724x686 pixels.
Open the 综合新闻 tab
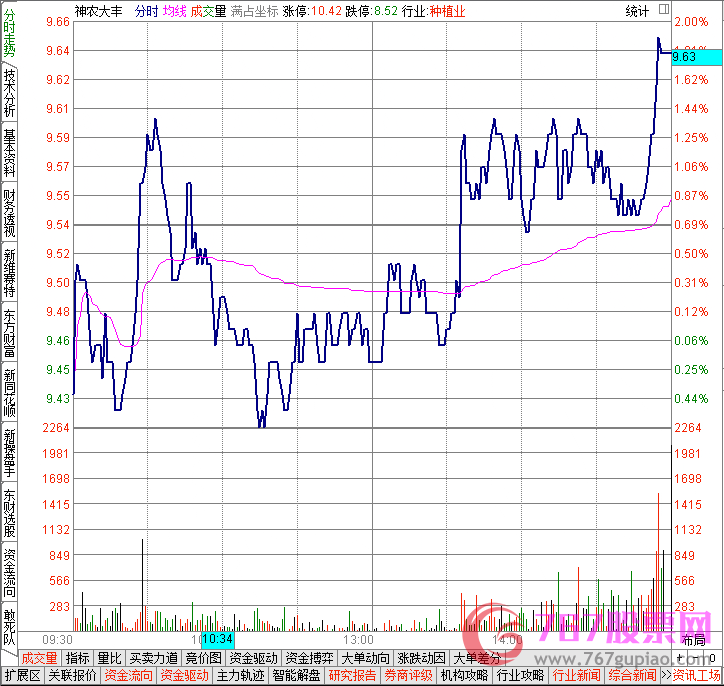(632, 675)
